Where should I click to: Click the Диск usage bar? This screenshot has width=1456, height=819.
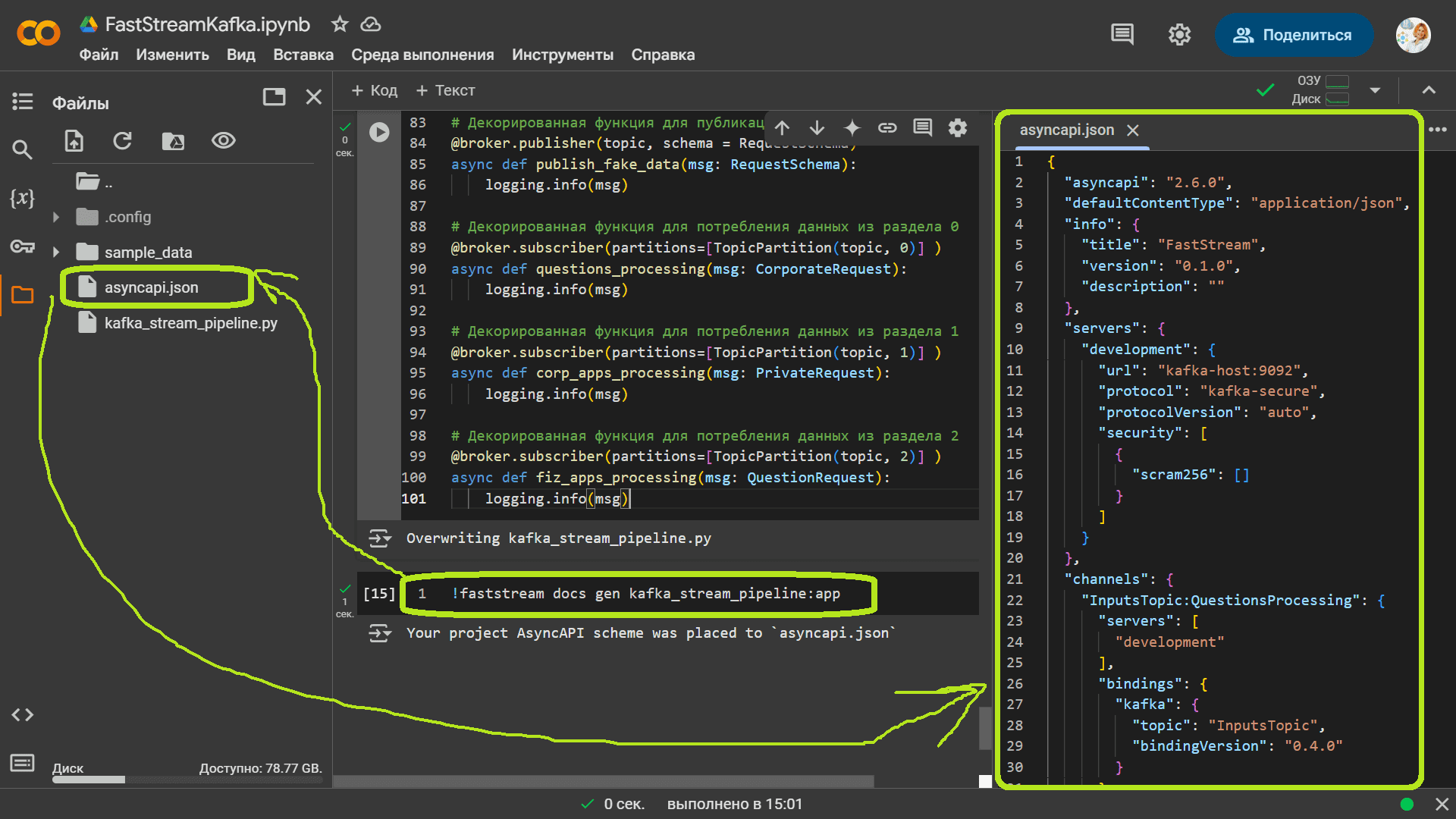coord(187,780)
